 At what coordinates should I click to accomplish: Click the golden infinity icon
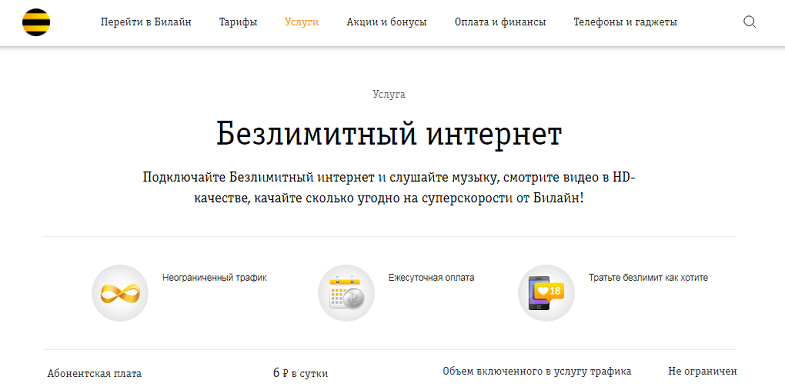pos(120,293)
